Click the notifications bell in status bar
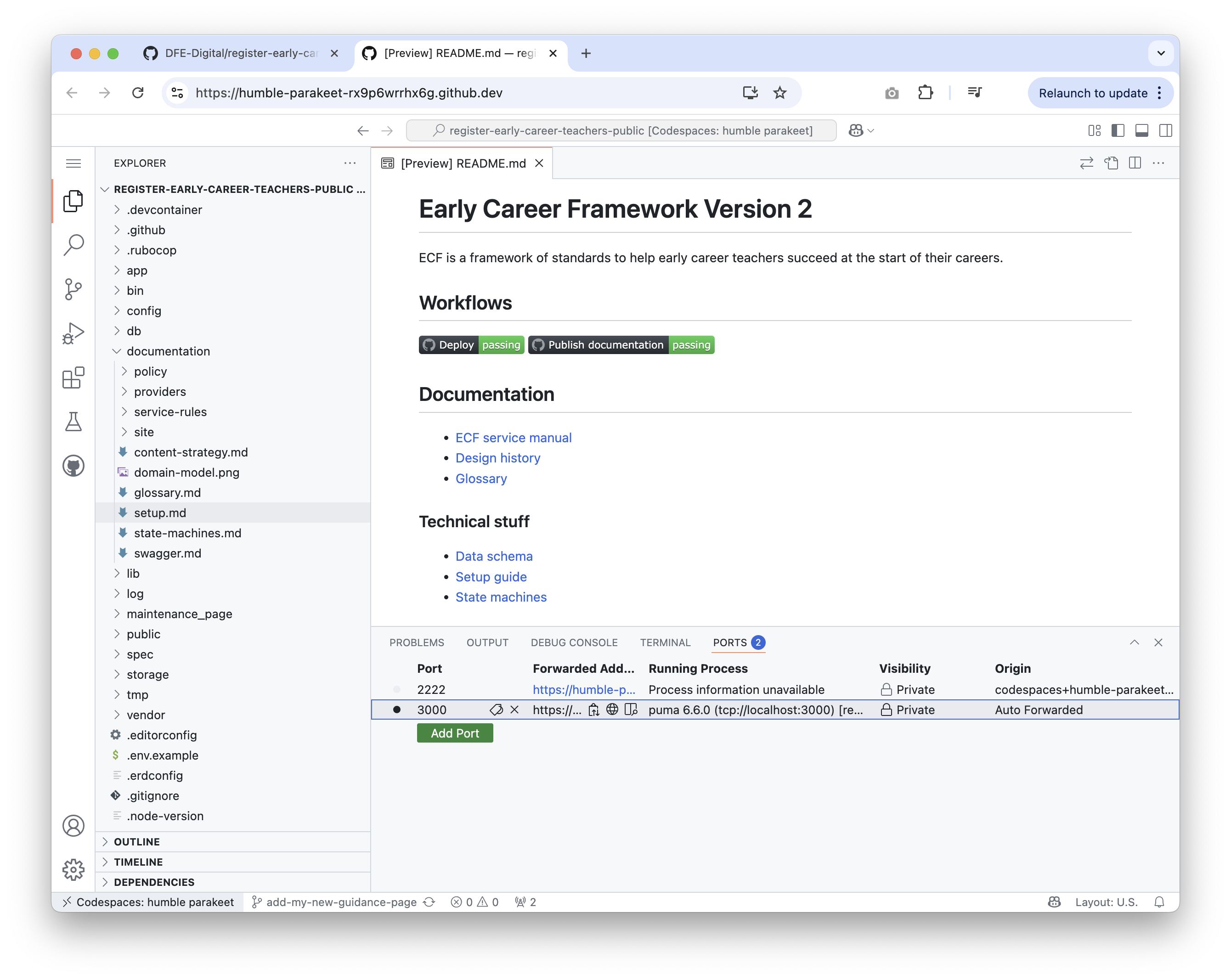Viewport: 1231px width, 980px height. [1159, 902]
